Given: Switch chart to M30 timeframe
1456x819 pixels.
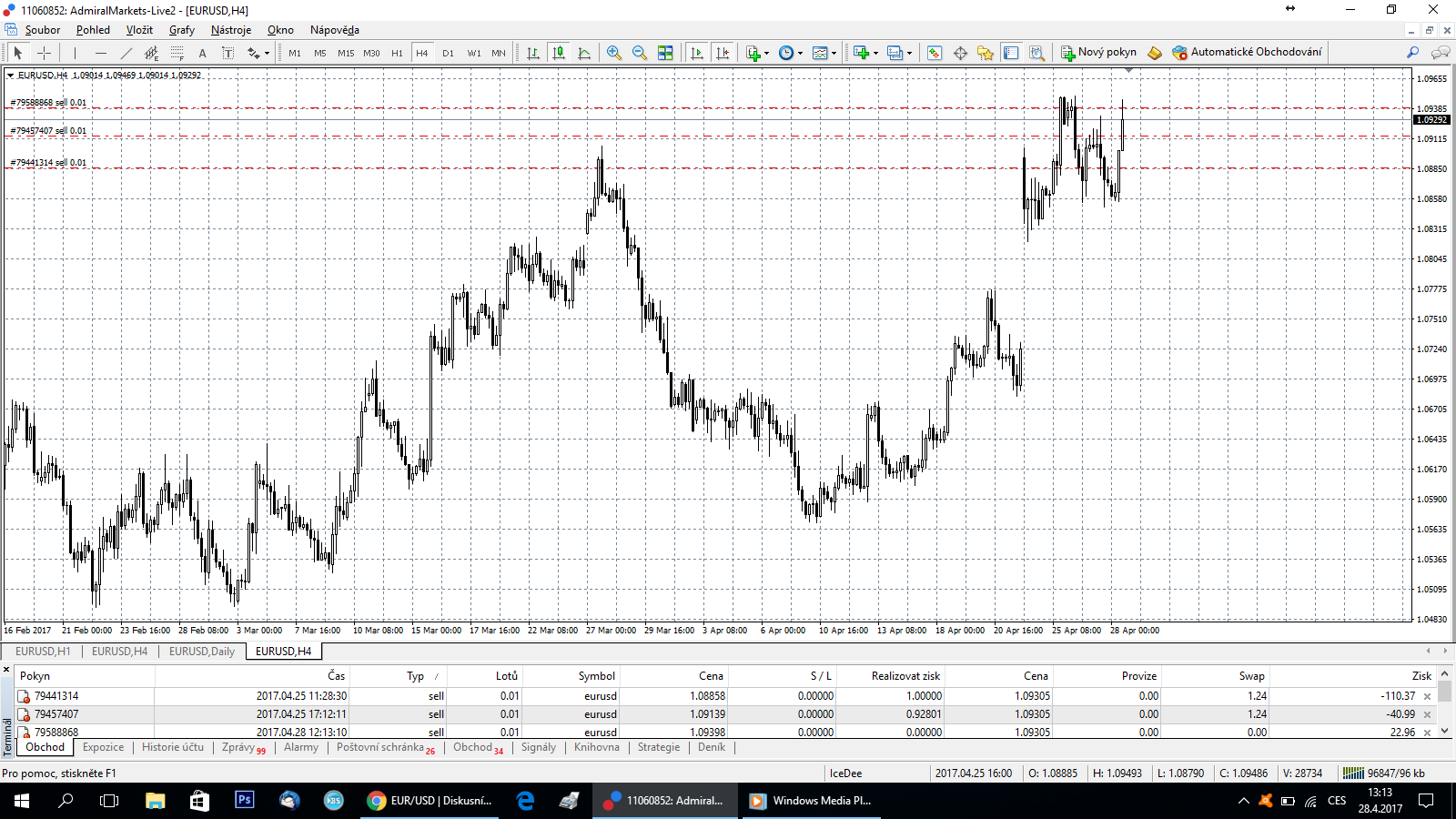Looking at the screenshot, I should coord(371,53).
